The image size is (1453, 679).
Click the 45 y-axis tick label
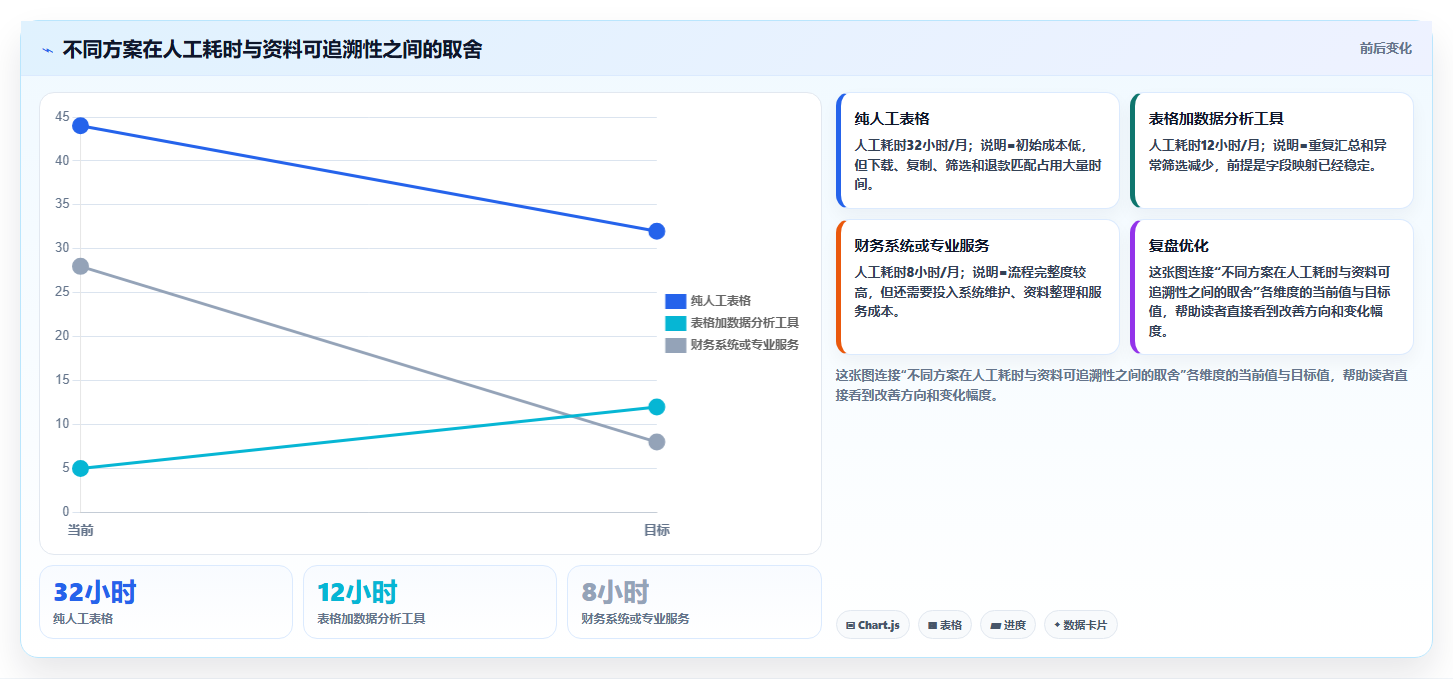coord(62,117)
